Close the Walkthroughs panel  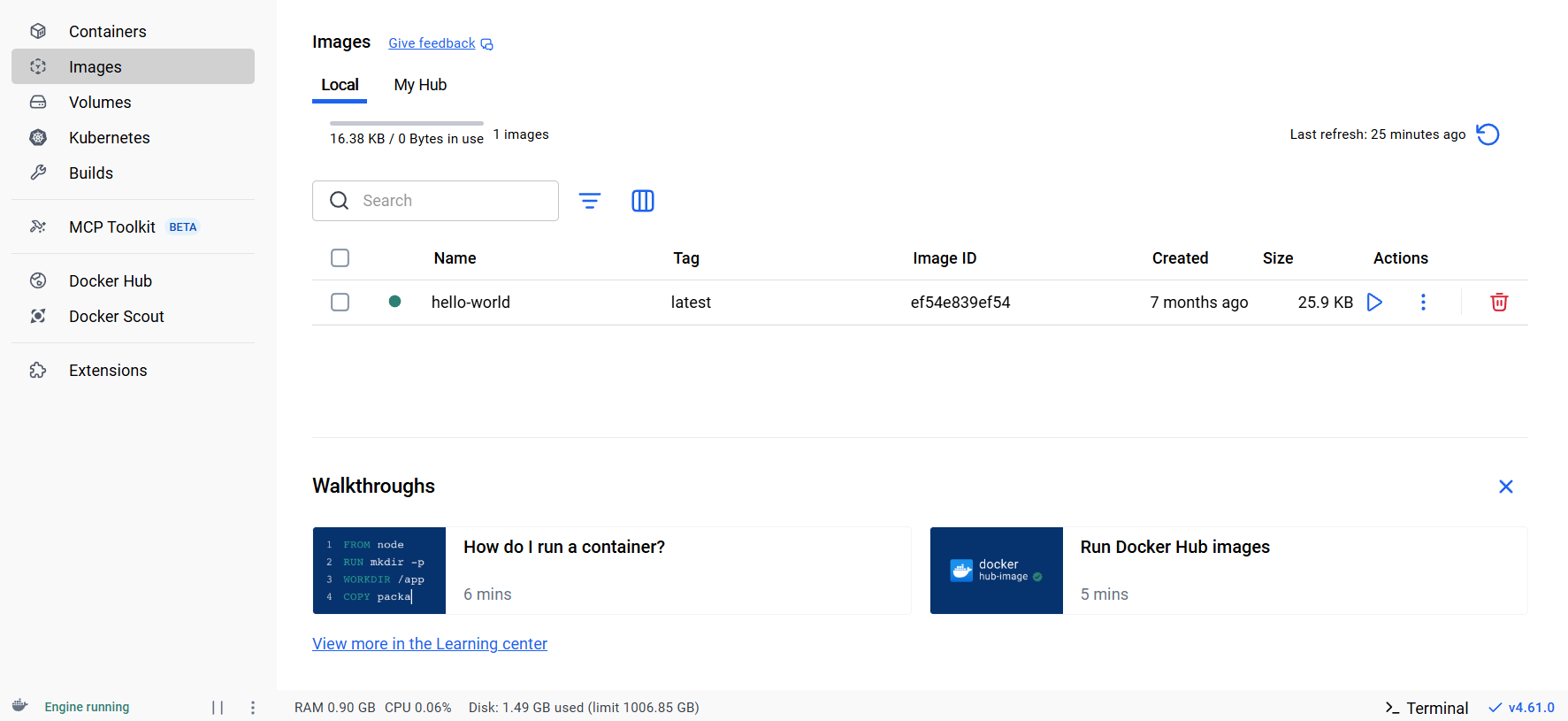pos(1506,487)
